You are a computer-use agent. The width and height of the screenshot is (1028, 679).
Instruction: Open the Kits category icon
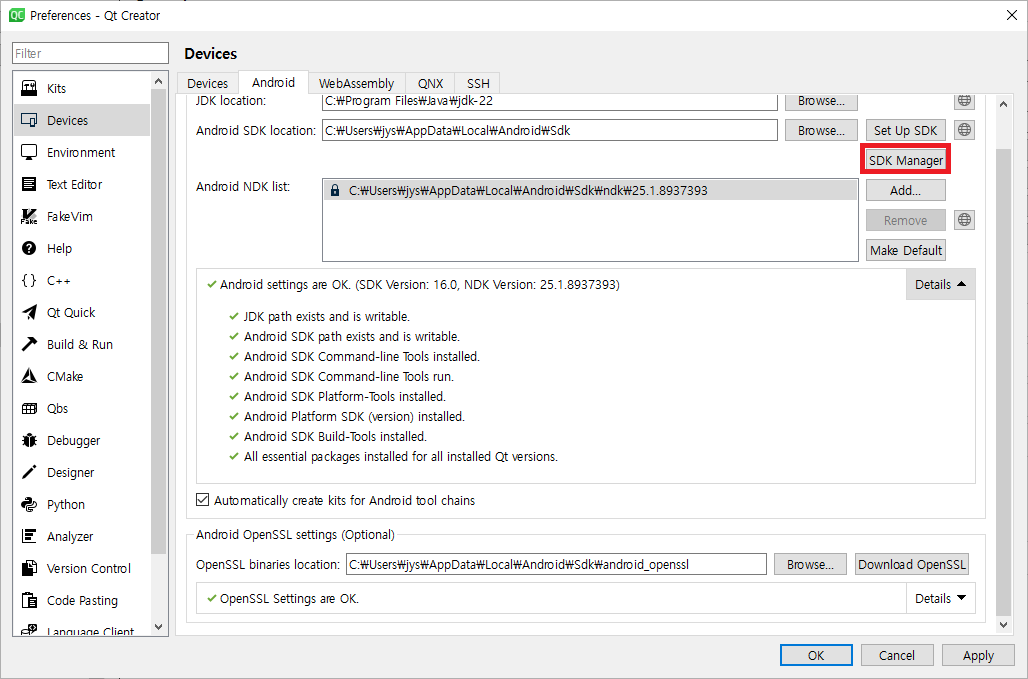pyautogui.click(x=29, y=88)
